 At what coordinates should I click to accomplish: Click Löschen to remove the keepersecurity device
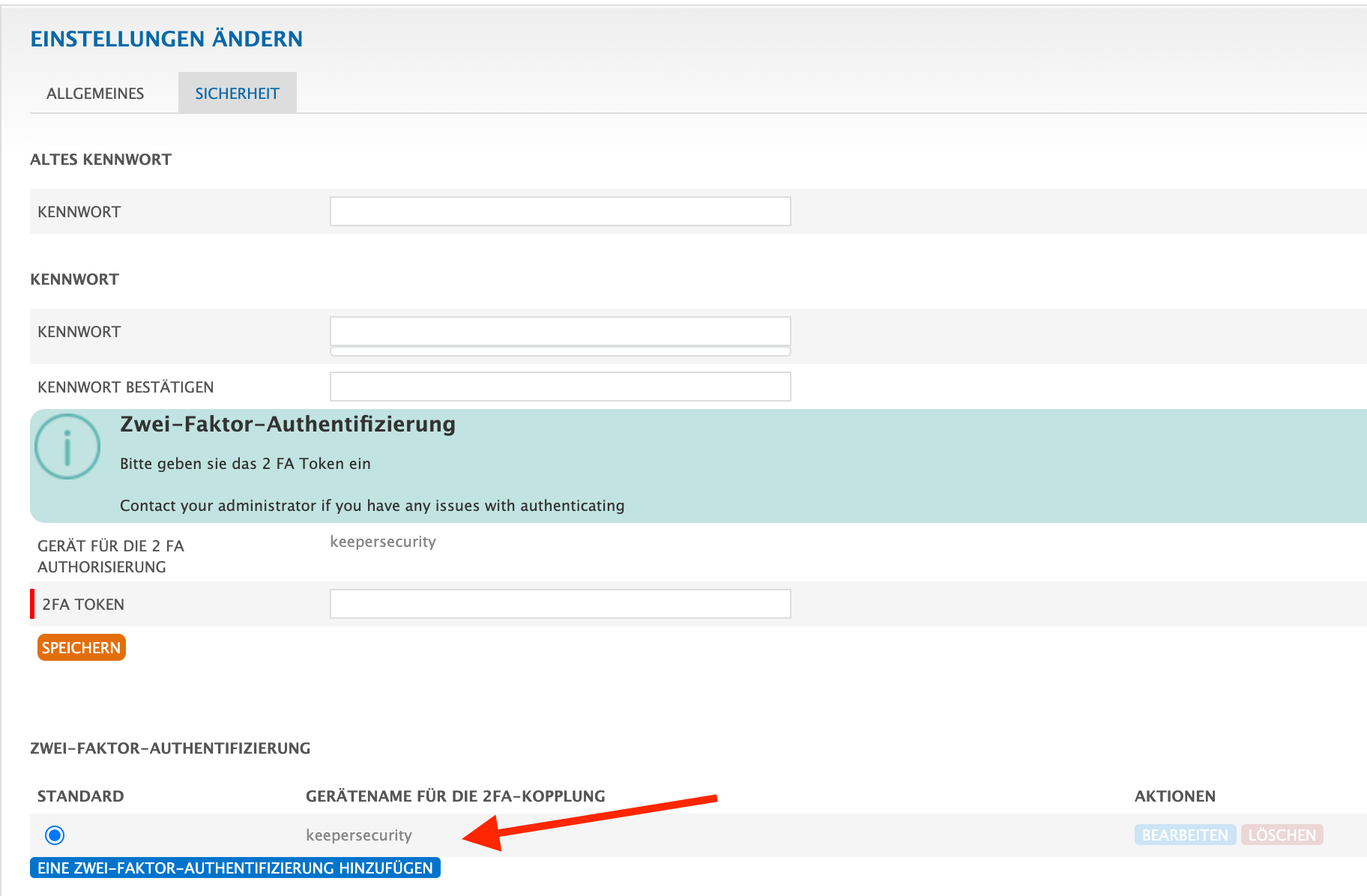coord(1282,835)
